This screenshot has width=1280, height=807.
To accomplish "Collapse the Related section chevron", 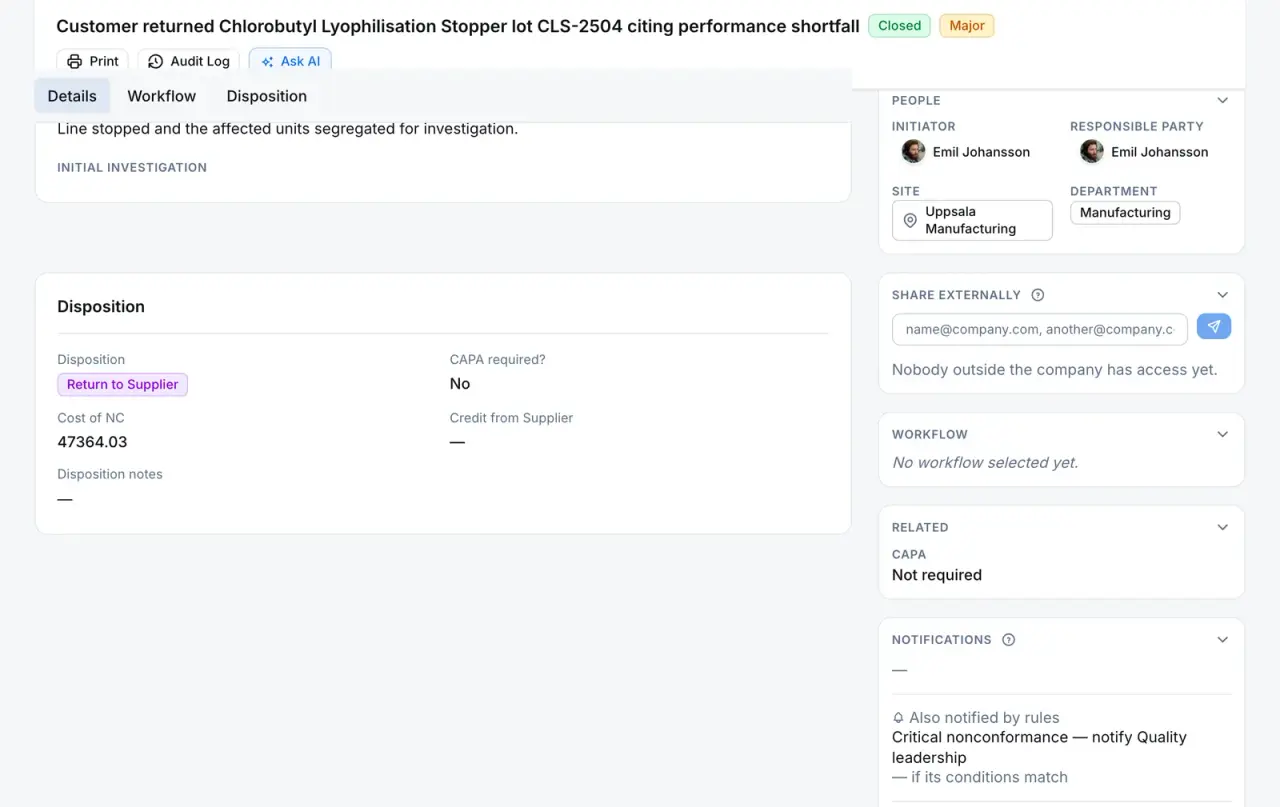I will 1222,527.
